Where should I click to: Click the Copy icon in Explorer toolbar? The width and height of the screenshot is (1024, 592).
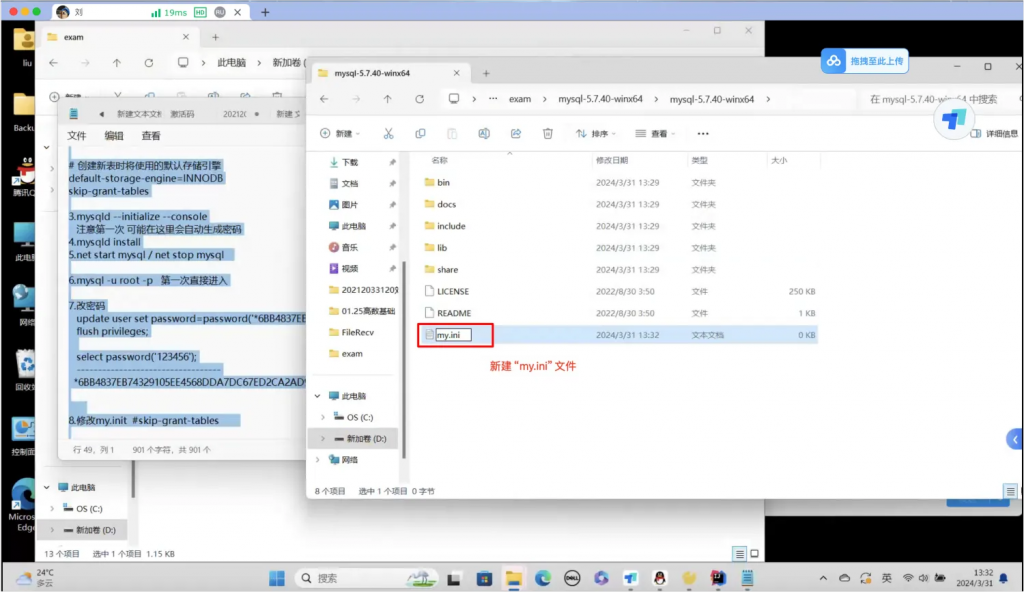pos(420,133)
